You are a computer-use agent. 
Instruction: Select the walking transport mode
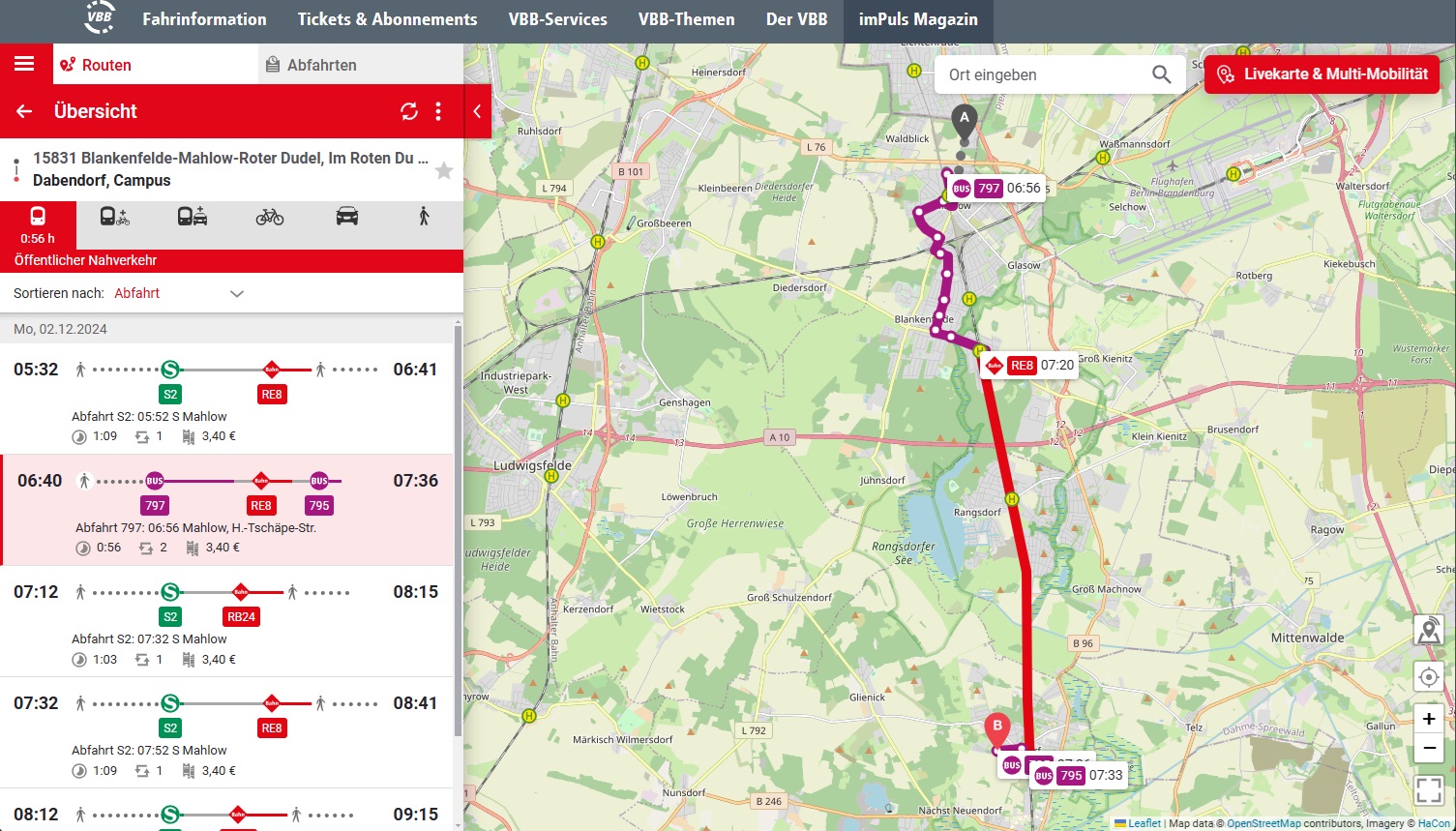coord(424,217)
